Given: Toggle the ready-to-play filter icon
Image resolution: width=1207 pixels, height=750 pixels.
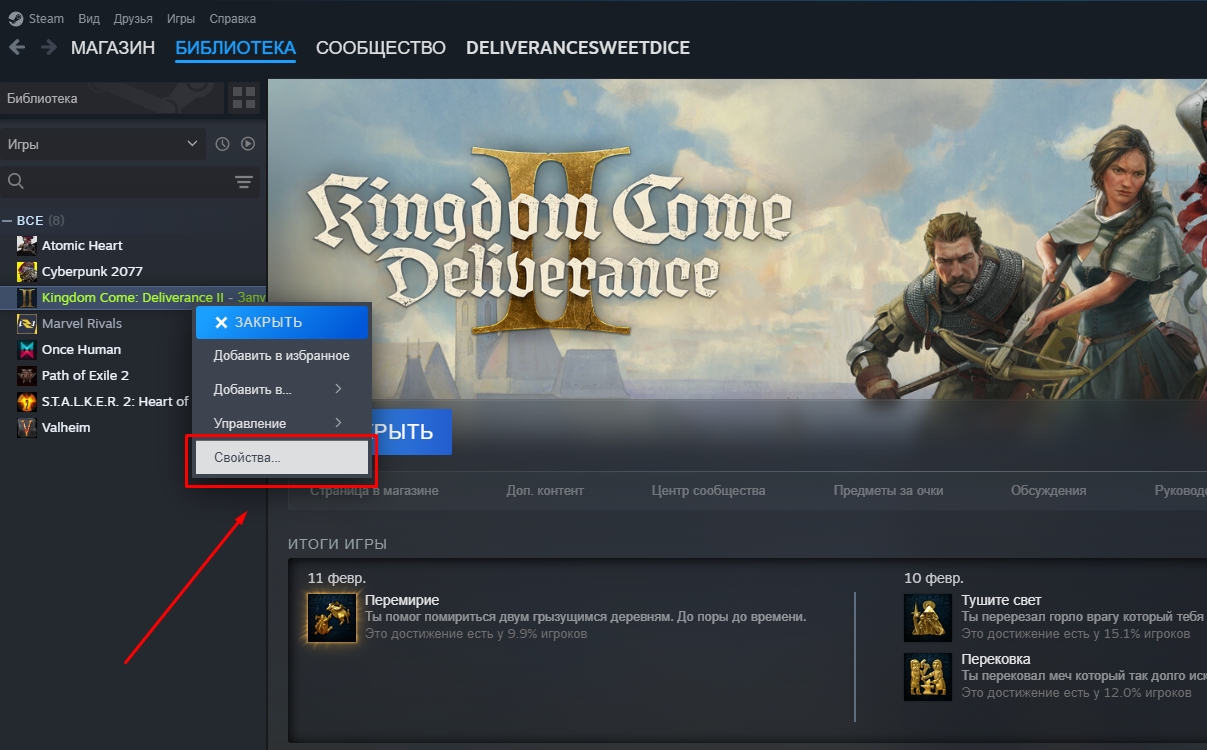Looking at the screenshot, I should [248, 144].
